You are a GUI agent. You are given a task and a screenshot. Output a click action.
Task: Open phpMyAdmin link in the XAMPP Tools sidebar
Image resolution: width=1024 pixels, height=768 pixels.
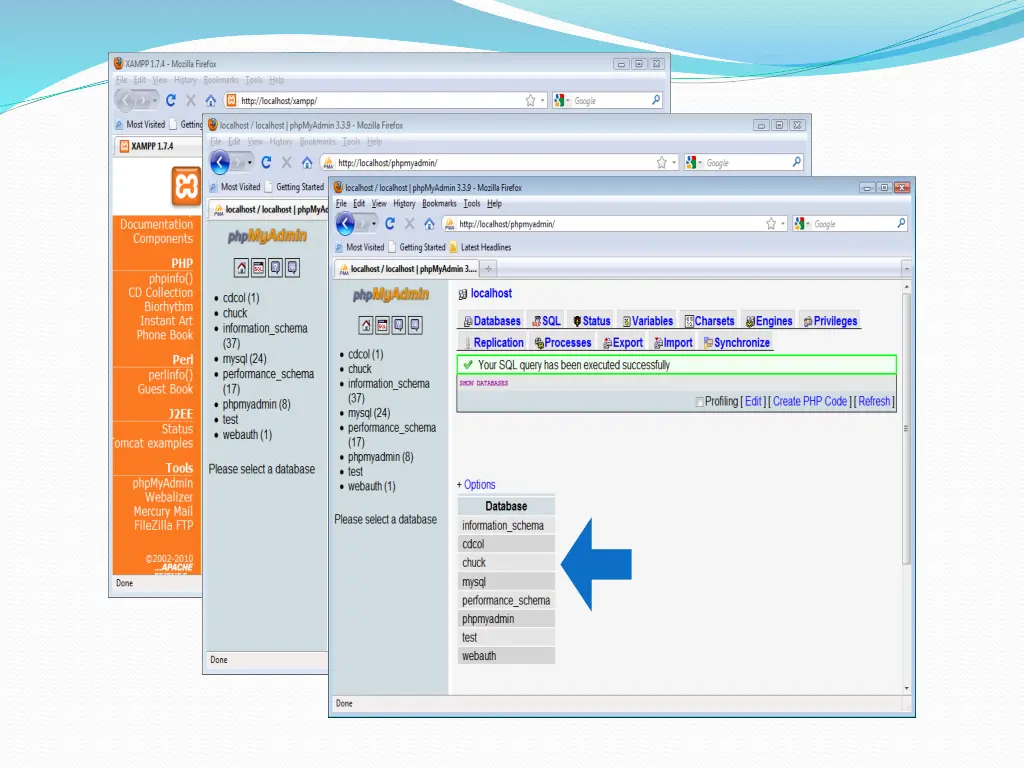coord(163,483)
